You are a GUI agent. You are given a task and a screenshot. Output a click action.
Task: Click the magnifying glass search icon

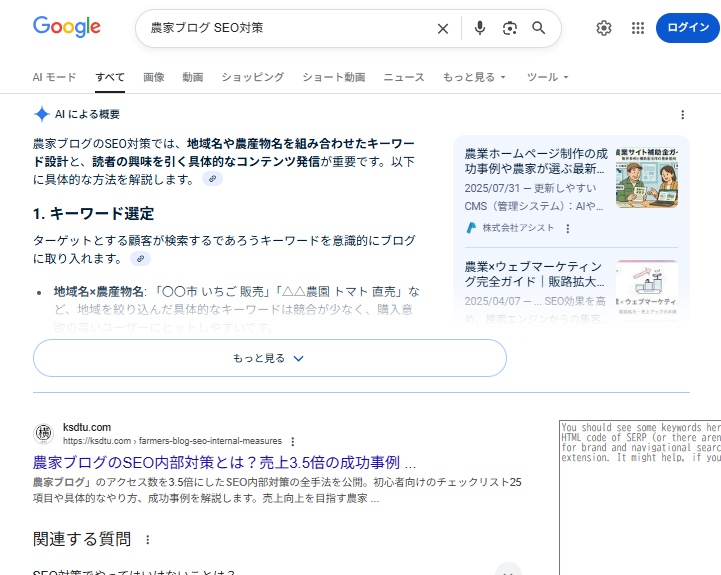pyautogui.click(x=539, y=28)
